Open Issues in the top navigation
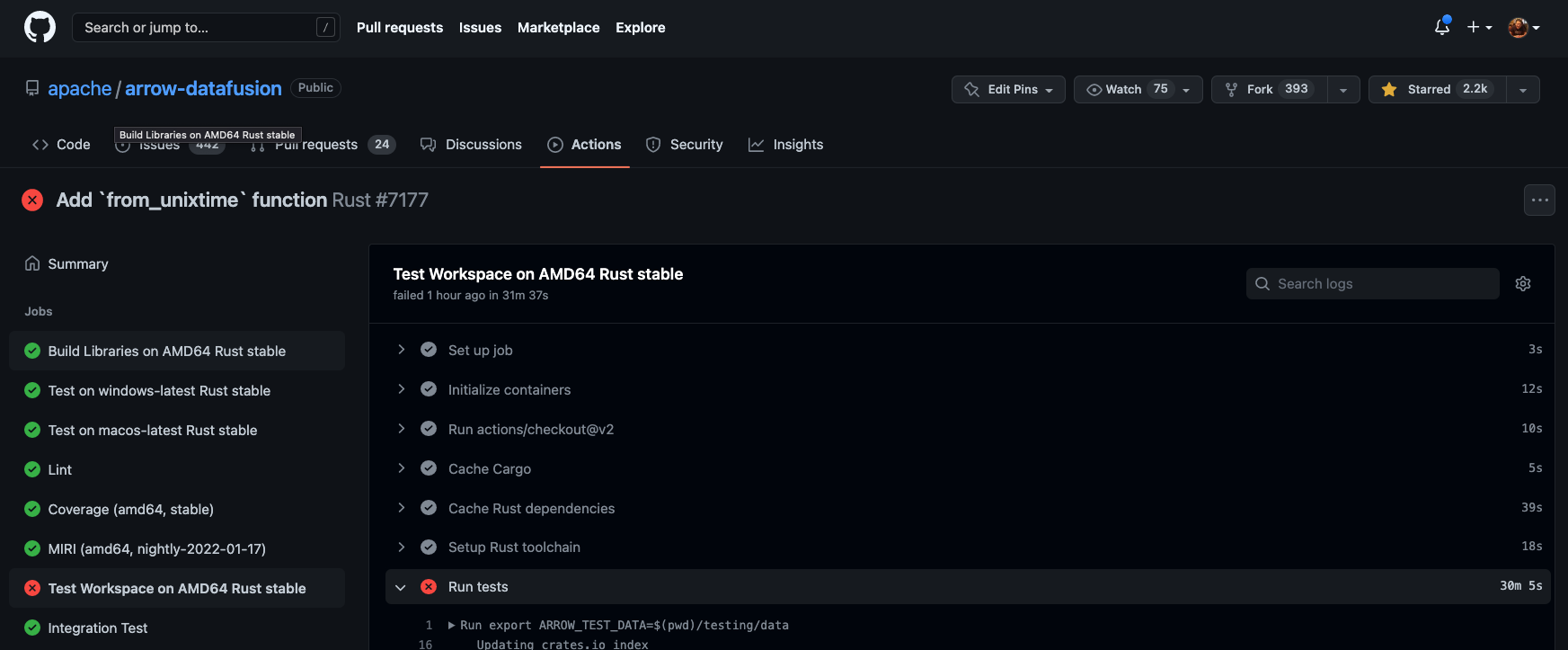The height and width of the screenshot is (650, 1568). point(480,27)
